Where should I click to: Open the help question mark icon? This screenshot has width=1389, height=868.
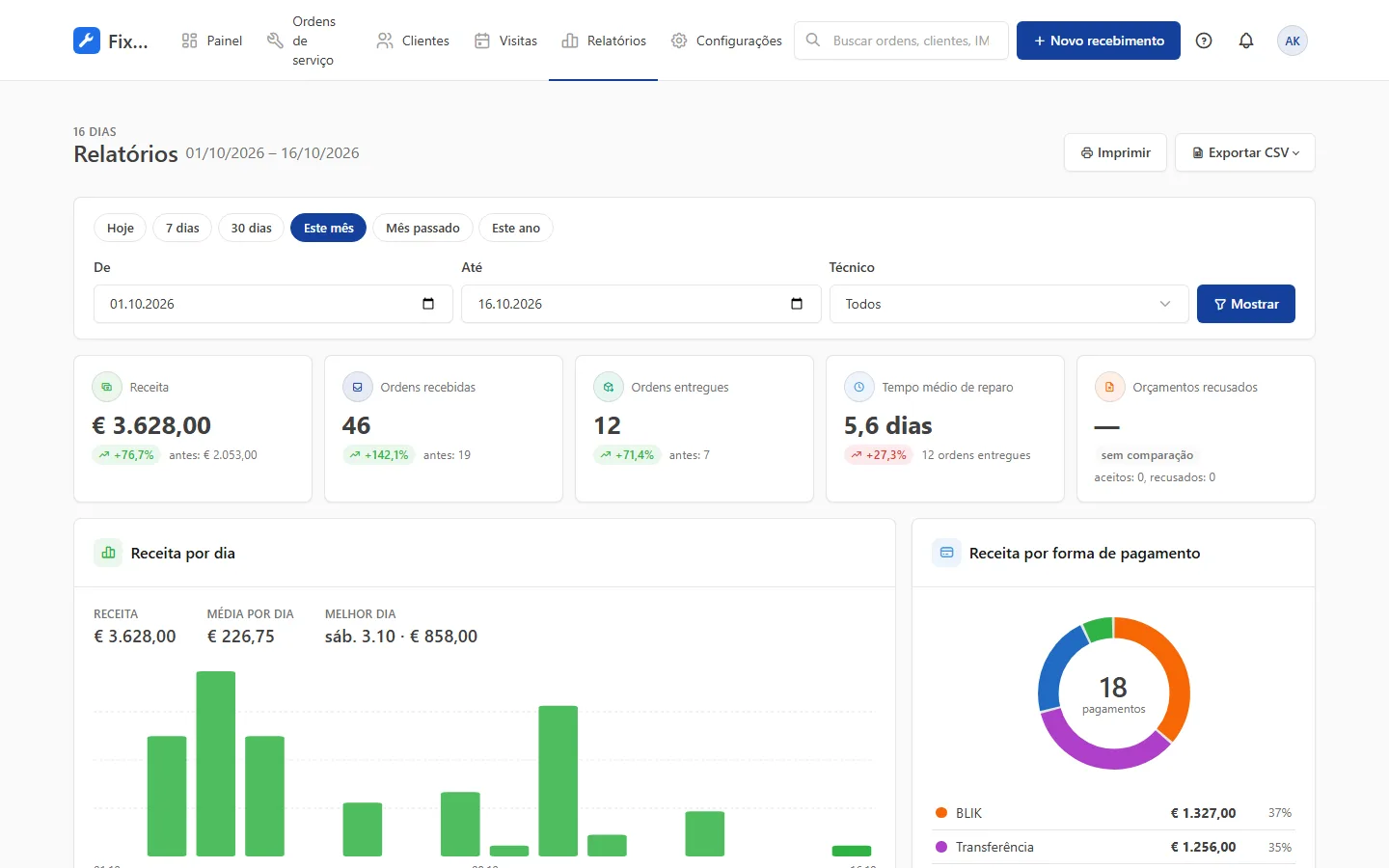pos(1204,41)
